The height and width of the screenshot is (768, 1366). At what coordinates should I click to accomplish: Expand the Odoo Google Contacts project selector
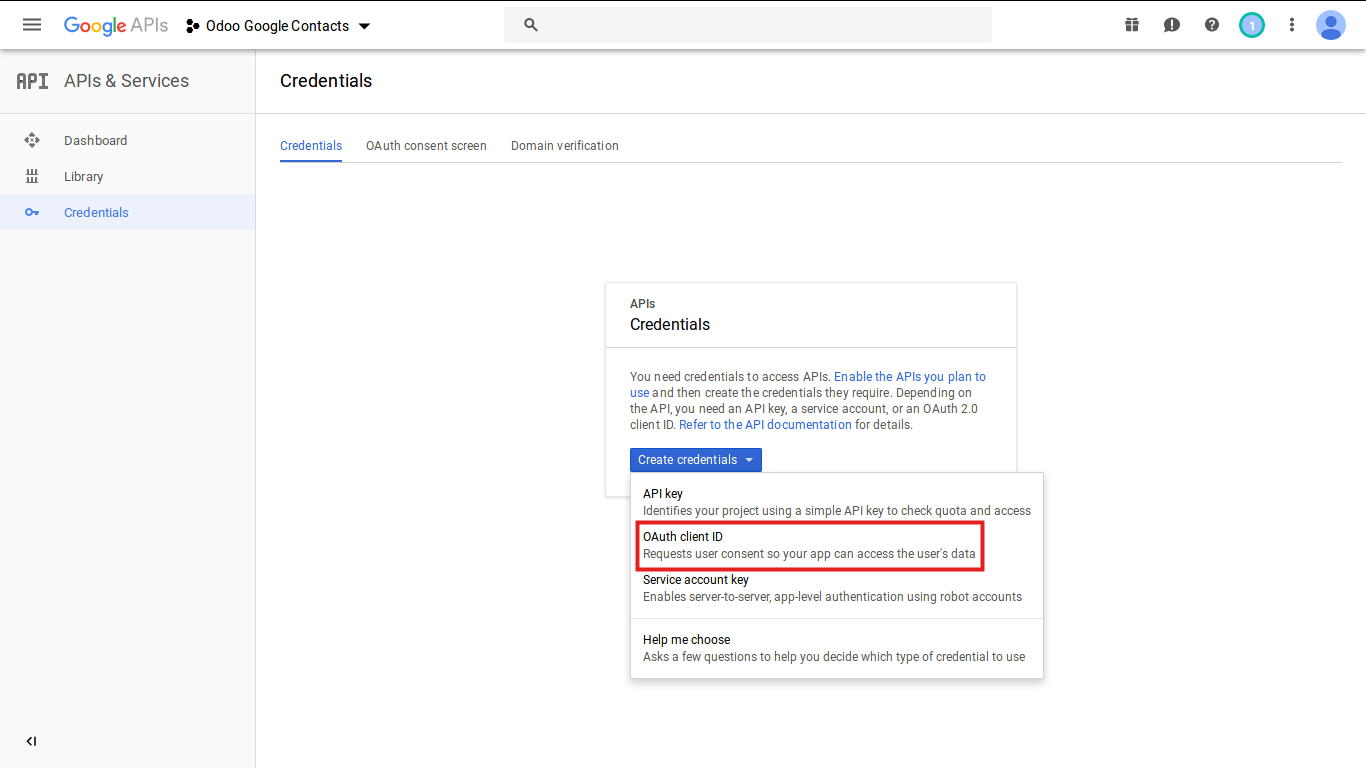tap(278, 26)
